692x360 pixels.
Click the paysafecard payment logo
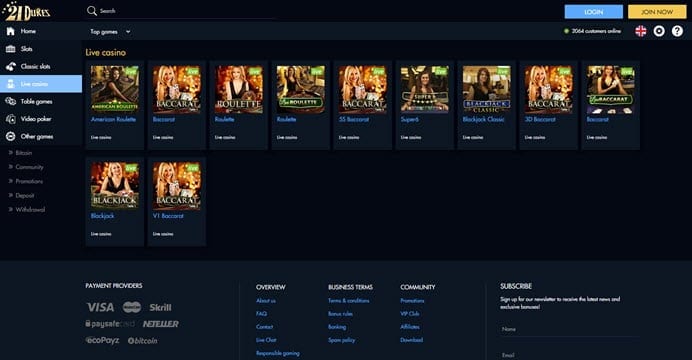coord(110,324)
